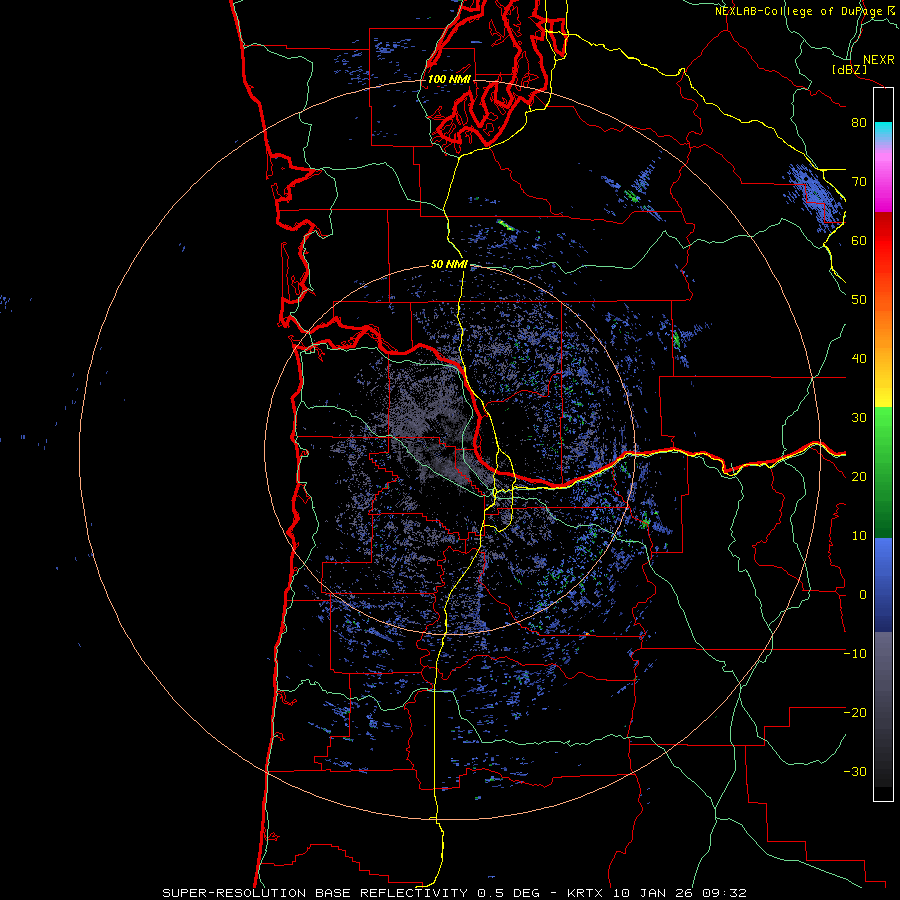
Task: Click the NEXR label above the color scale
Action: [878, 60]
